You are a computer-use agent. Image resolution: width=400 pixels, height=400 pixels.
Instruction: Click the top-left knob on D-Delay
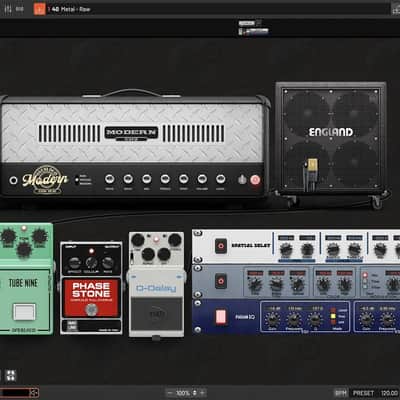[x=138, y=240]
